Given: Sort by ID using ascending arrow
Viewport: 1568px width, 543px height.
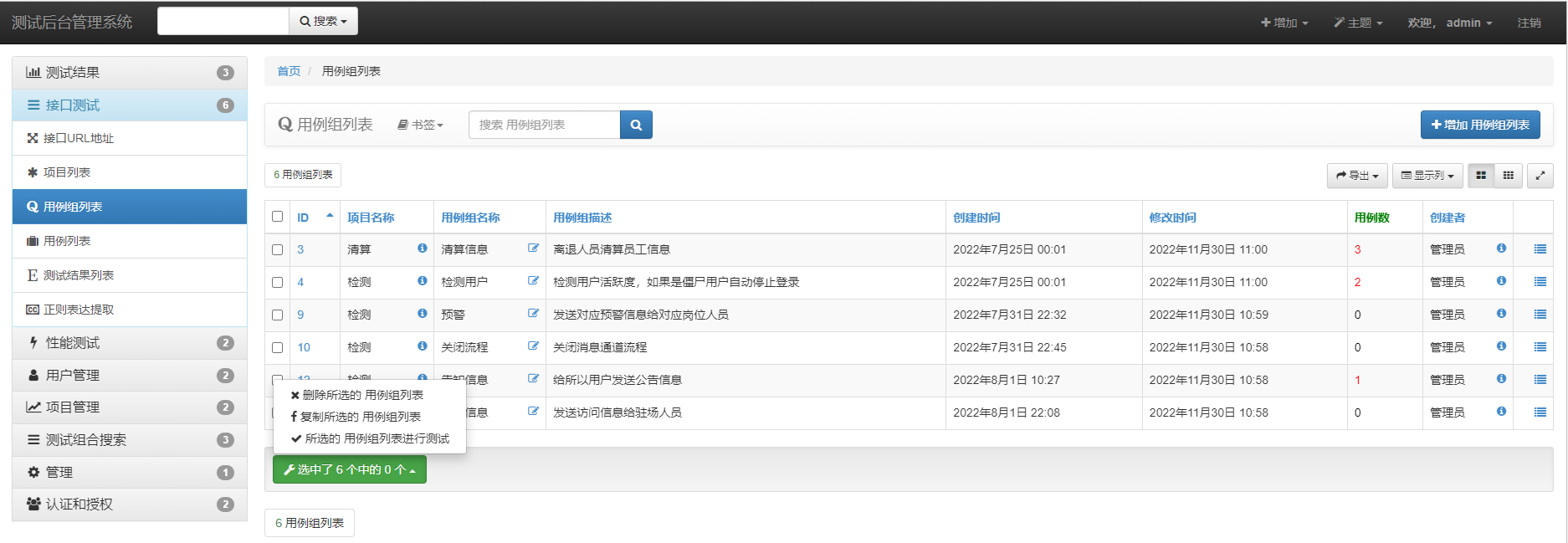Looking at the screenshot, I should click(x=330, y=216).
